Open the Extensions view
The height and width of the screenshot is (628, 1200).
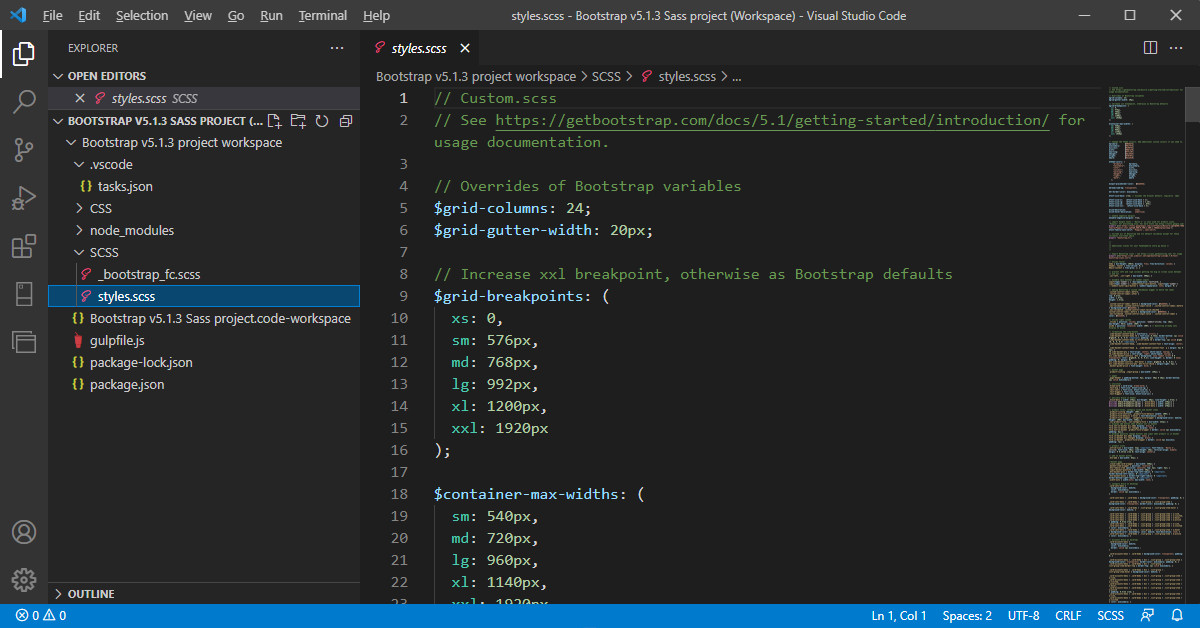tap(24, 246)
